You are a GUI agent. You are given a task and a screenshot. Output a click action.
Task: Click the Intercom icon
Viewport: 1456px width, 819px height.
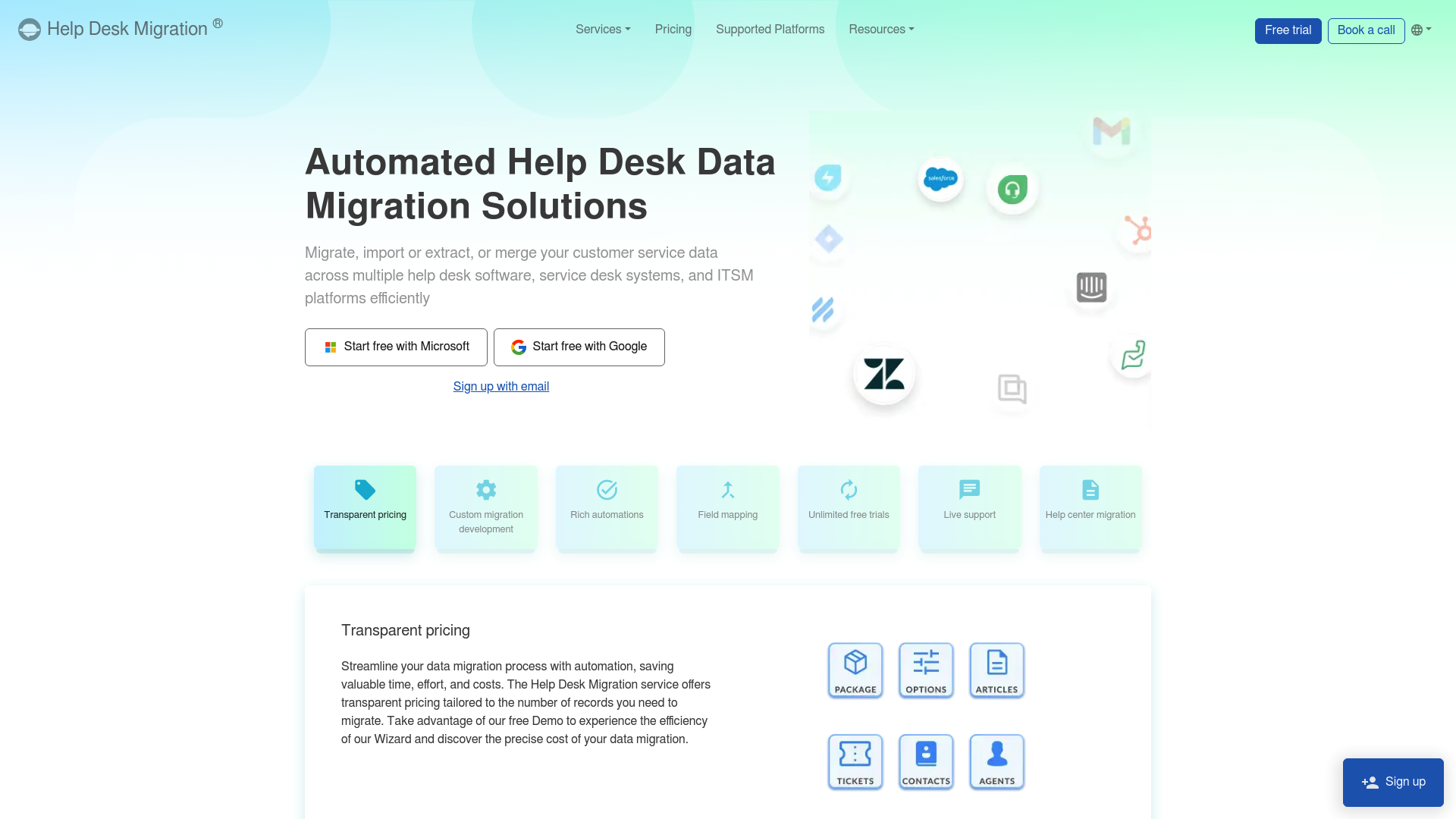[1091, 287]
